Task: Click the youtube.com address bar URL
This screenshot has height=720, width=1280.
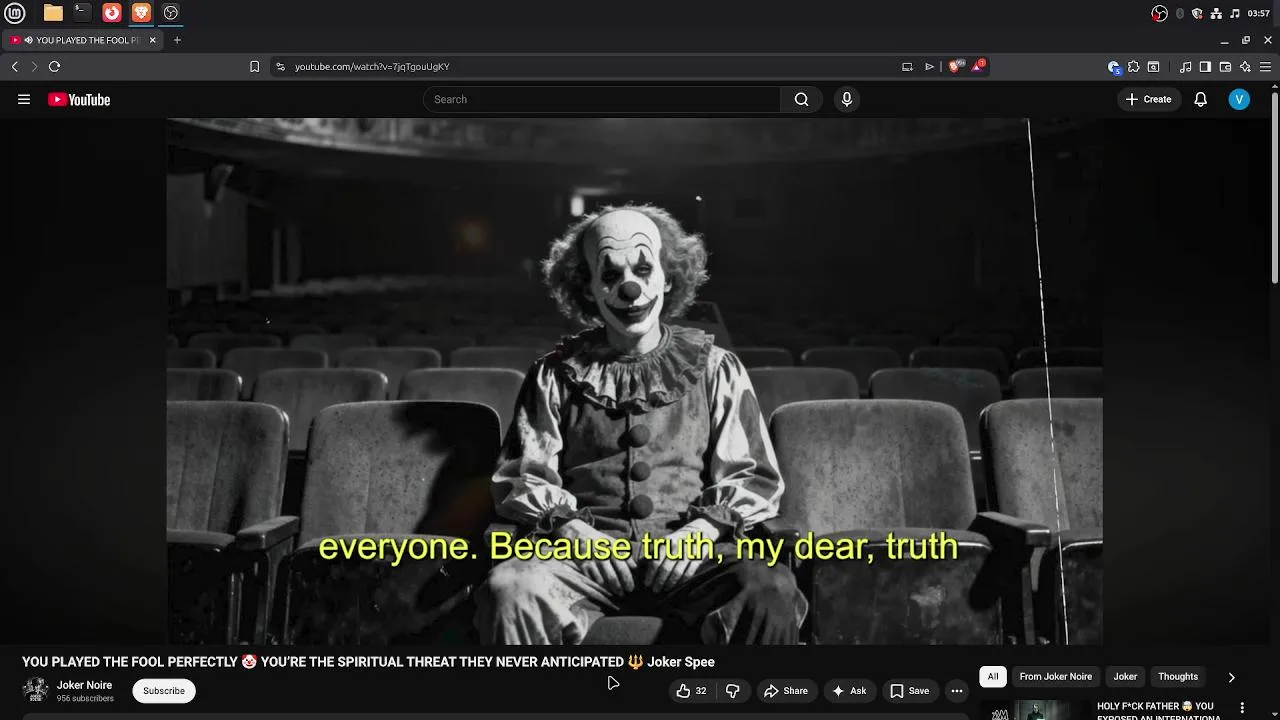Action: click(372, 66)
